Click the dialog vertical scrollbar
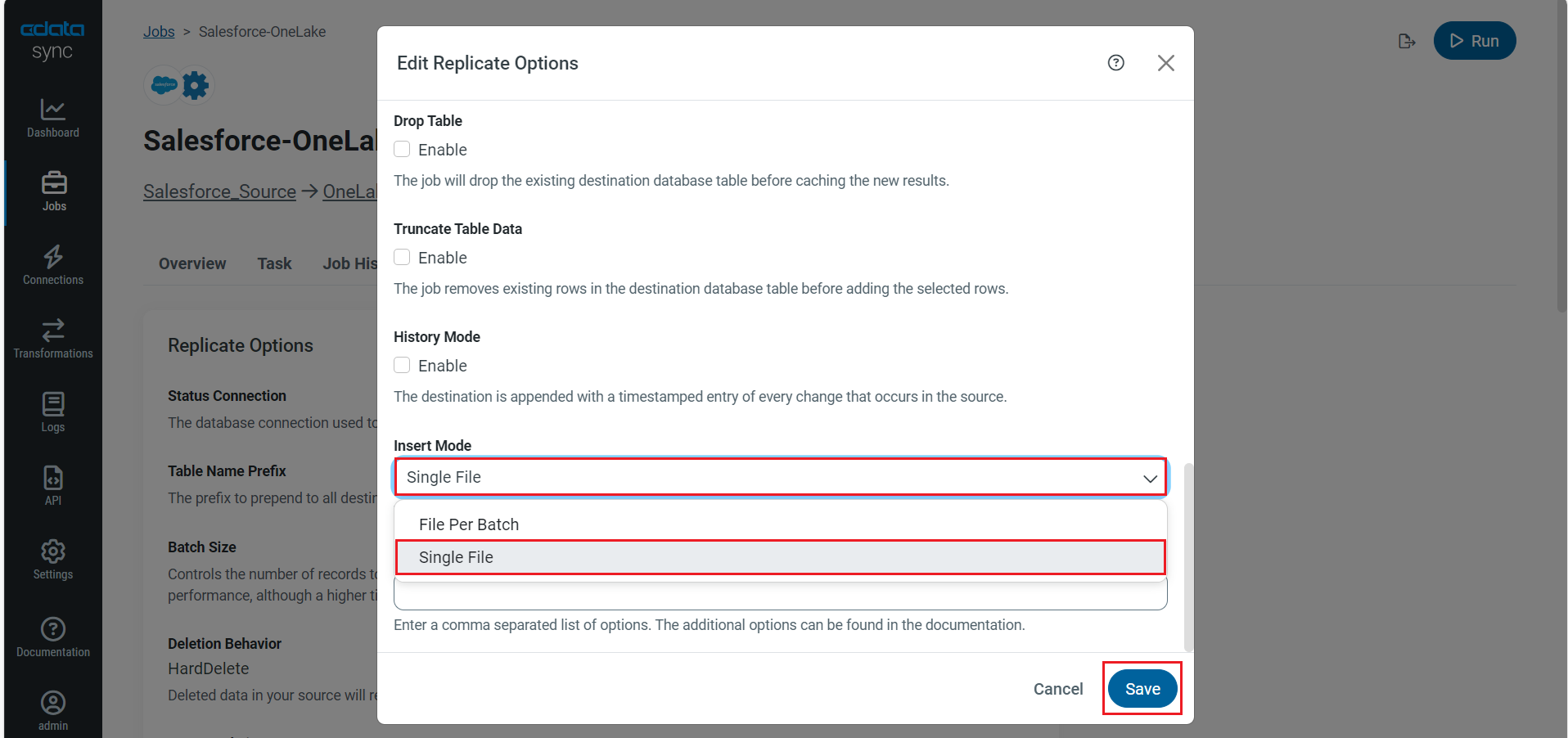The width and height of the screenshot is (1568, 738). coord(1188,556)
